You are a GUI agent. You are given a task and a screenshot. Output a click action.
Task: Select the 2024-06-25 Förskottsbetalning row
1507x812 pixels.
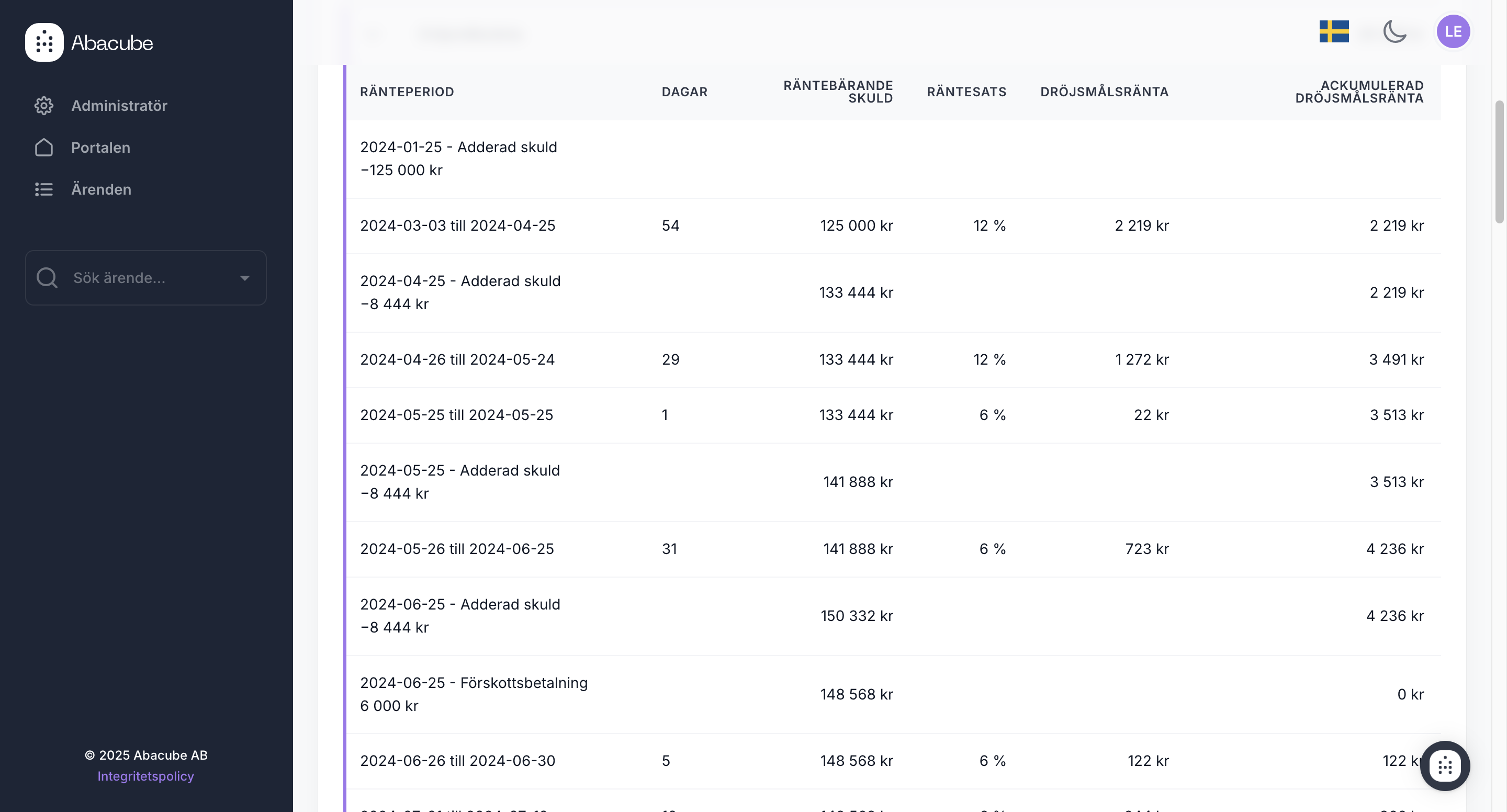click(x=474, y=694)
